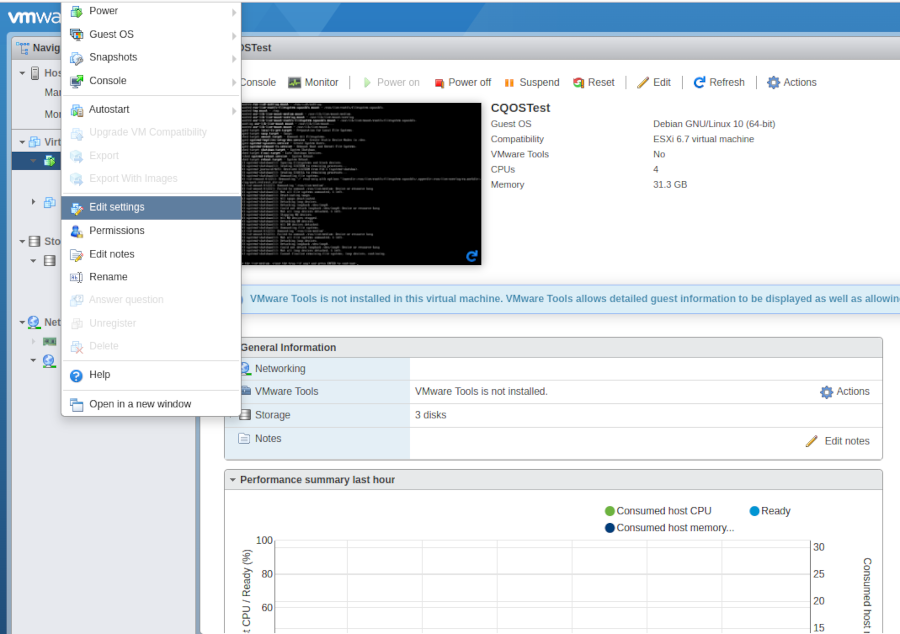The image size is (900, 634).
Task: Choose Edit settings from context menu
Action: click(151, 207)
